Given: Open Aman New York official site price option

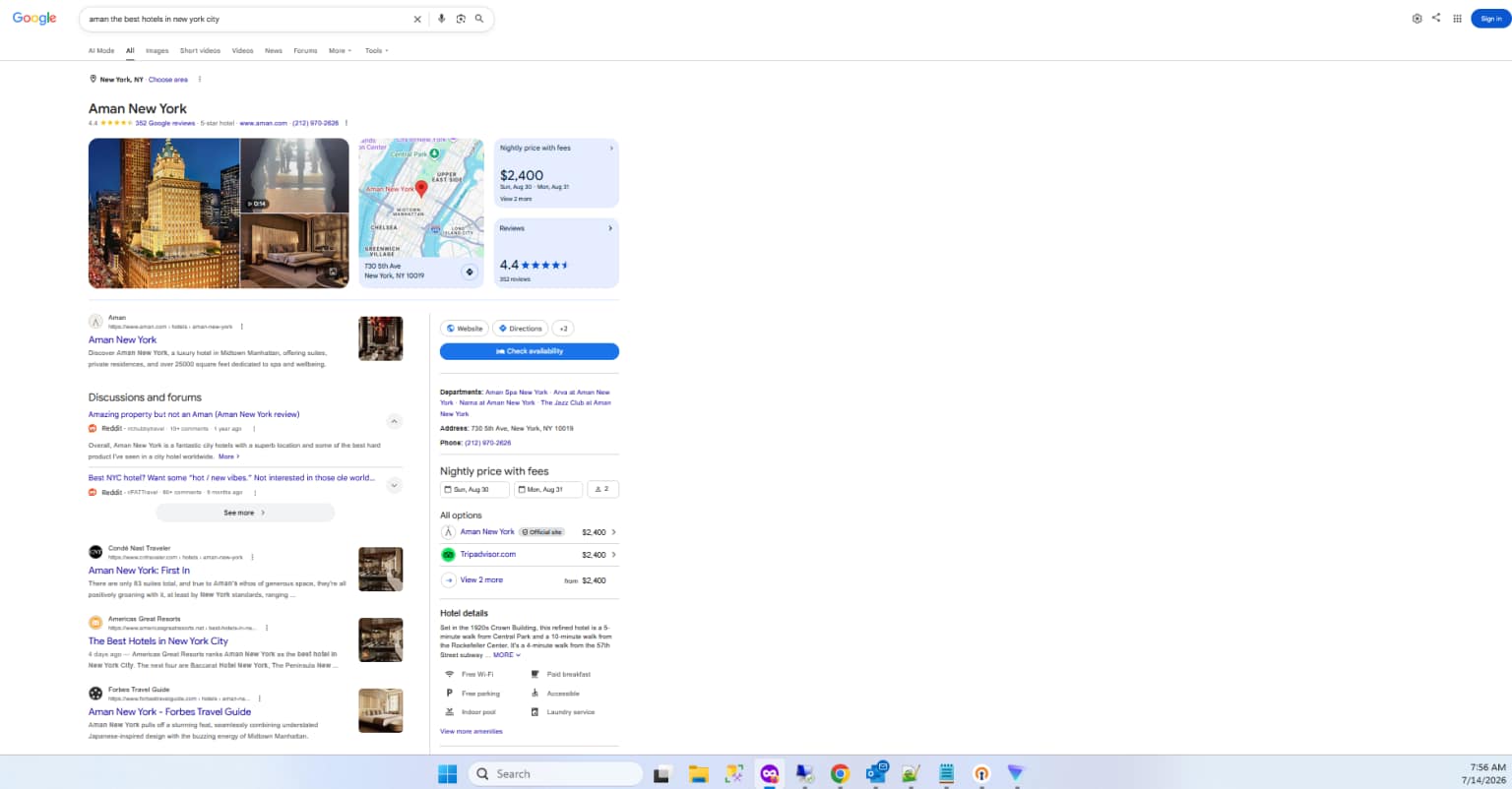Looking at the screenshot, I should (530, 532).
